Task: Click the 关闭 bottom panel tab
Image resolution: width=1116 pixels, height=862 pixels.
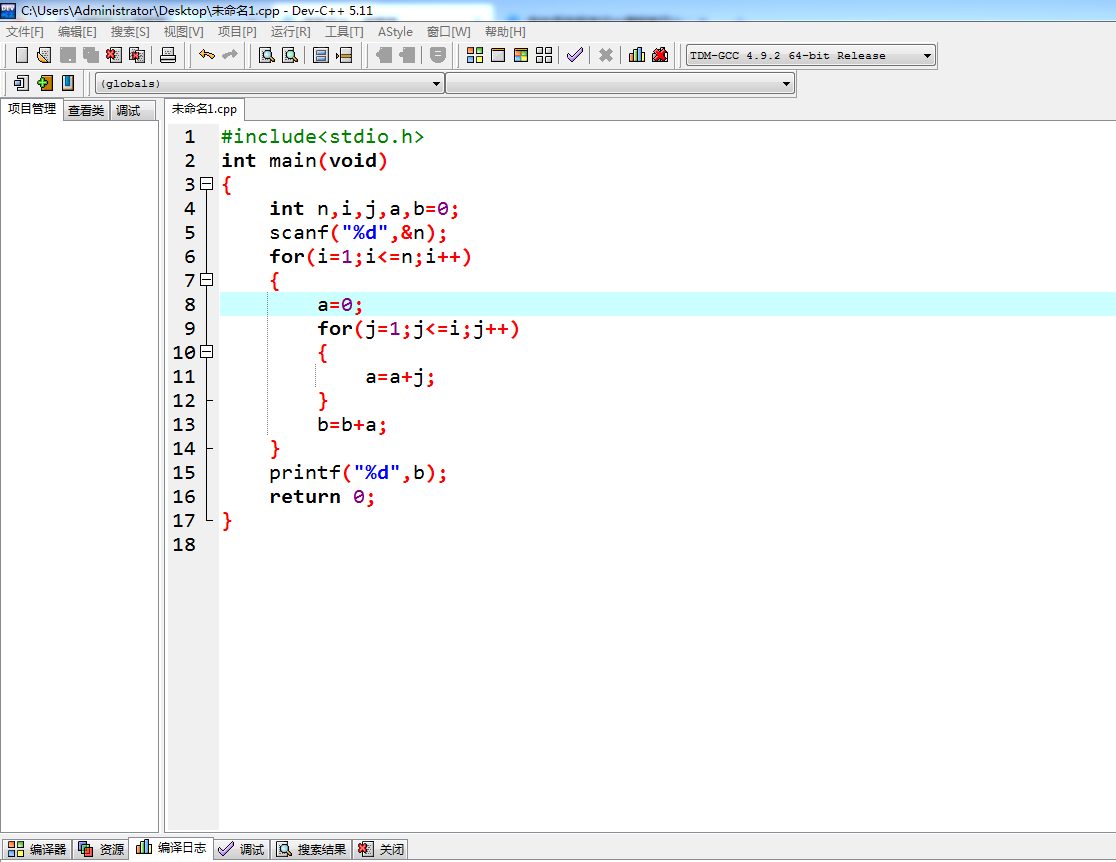Action: click(x=381, y=849)
